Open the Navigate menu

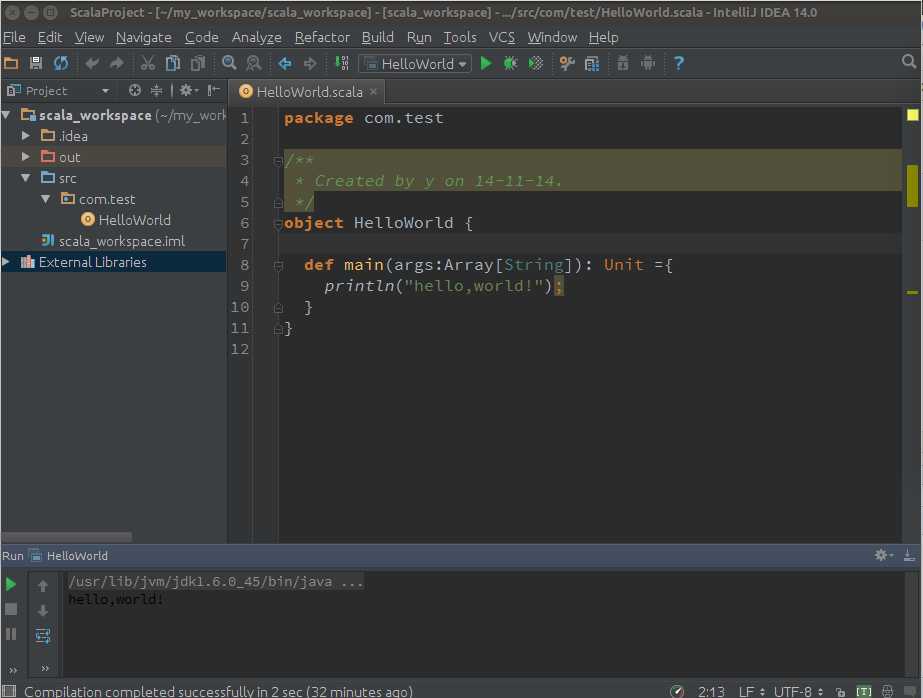[144, 37]
